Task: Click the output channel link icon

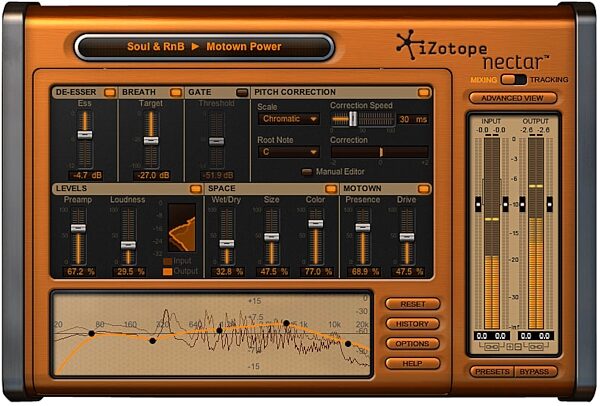Action: click(535, 347)
